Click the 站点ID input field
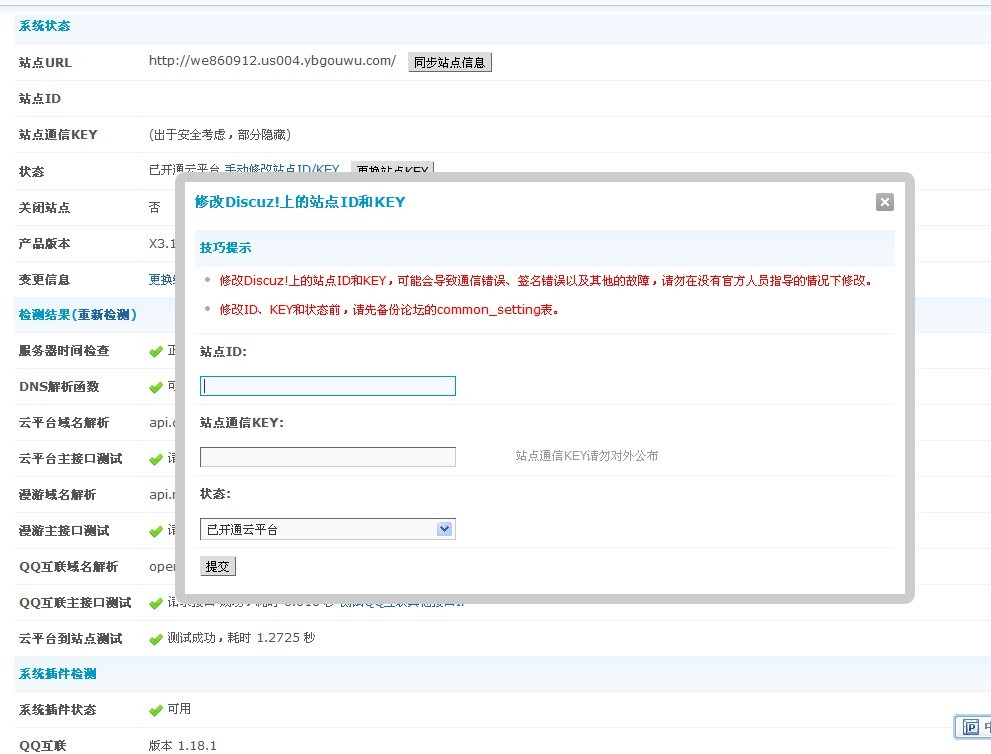Viewport: 991px width, 754px height. (x=327, y=386)
